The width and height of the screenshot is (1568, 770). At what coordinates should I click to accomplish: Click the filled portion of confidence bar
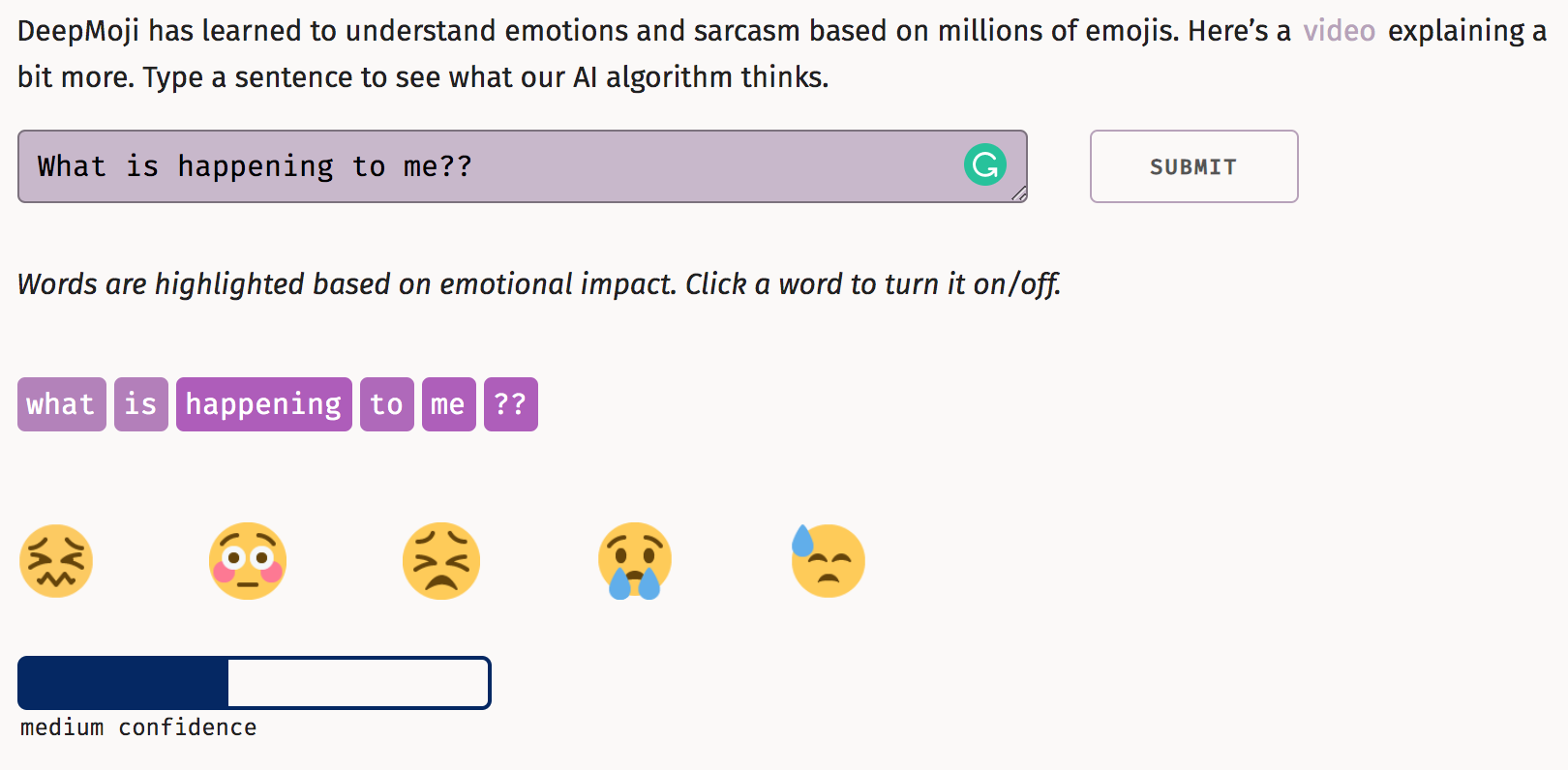pyautogui.click(x=124, y=683)
